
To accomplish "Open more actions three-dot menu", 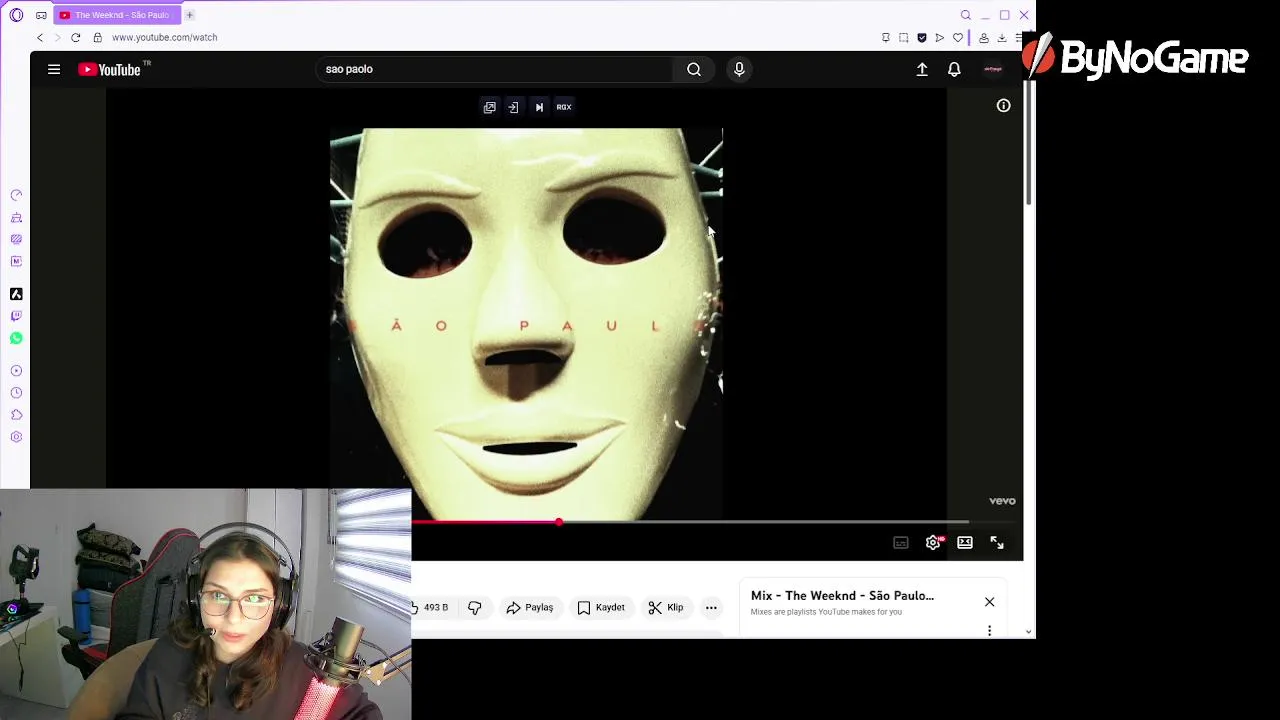I will point(711,607).
